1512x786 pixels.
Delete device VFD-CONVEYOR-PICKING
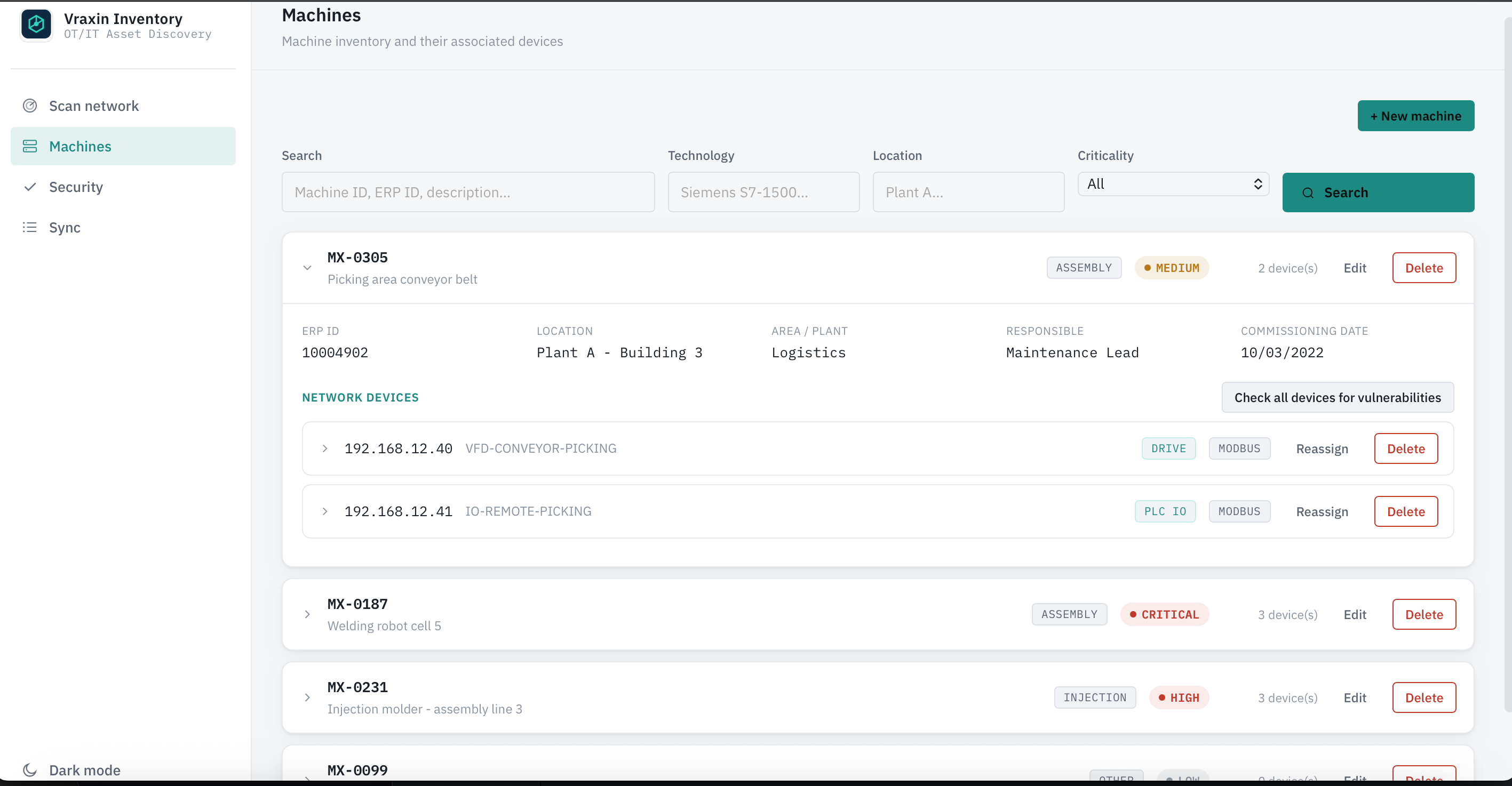(1405, 449)
